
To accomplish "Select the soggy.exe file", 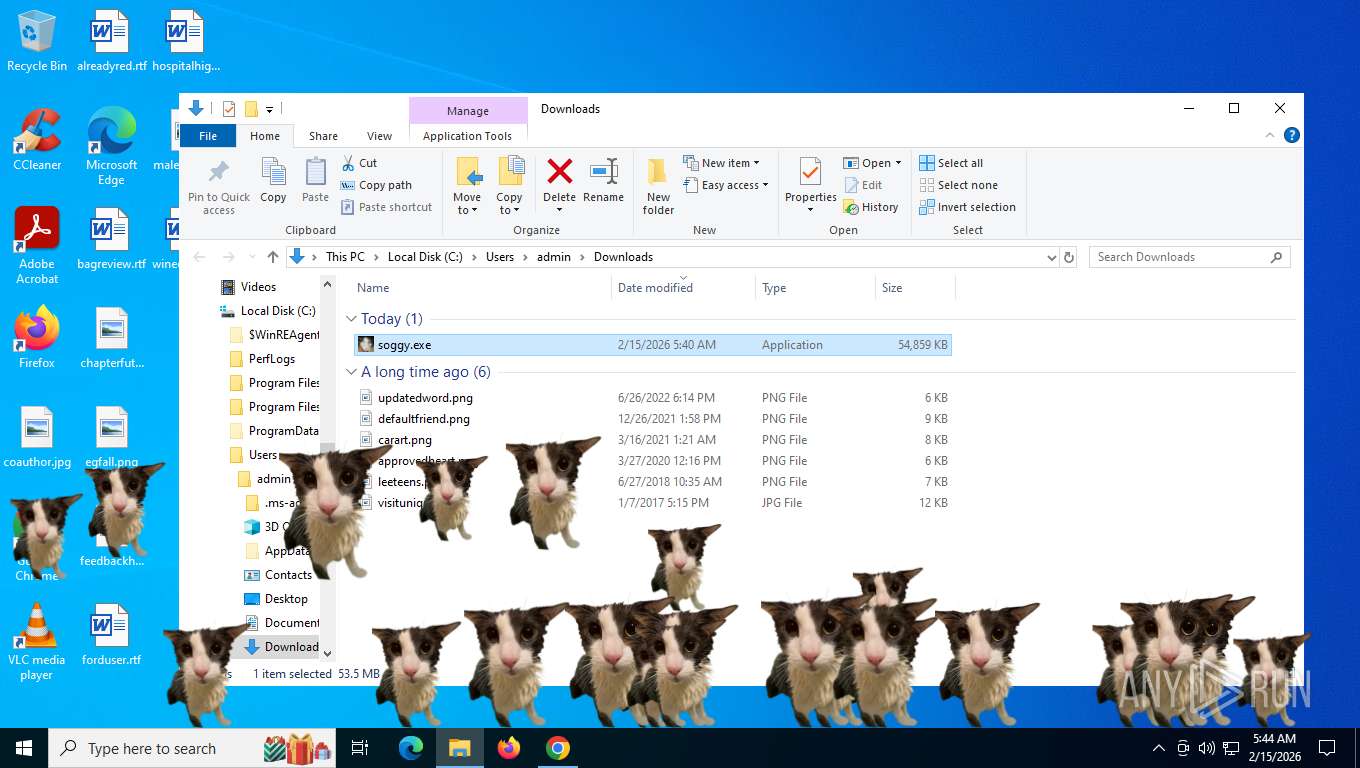I will pos(653,345).
